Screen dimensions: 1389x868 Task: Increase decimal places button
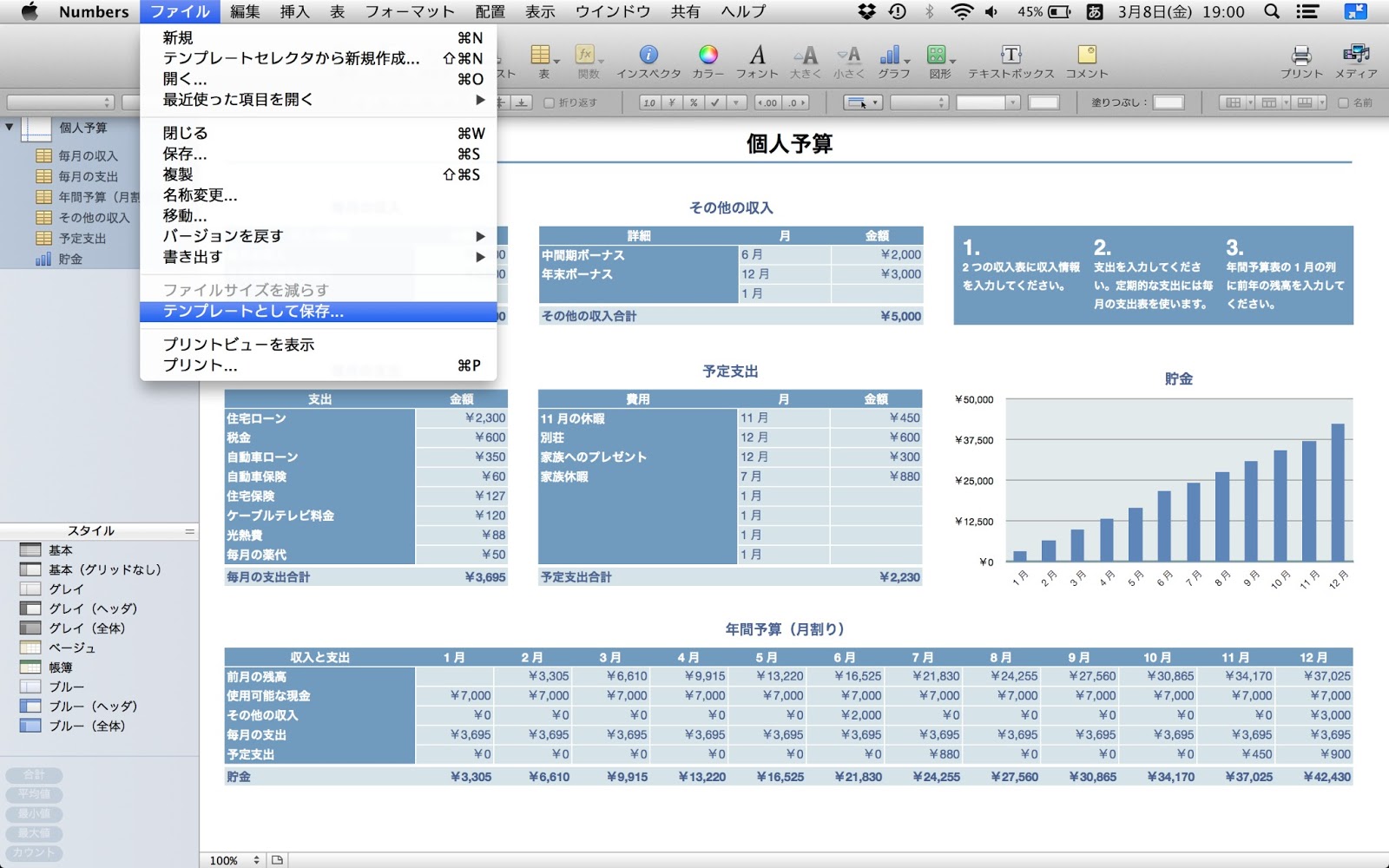(x=796, y=102)
